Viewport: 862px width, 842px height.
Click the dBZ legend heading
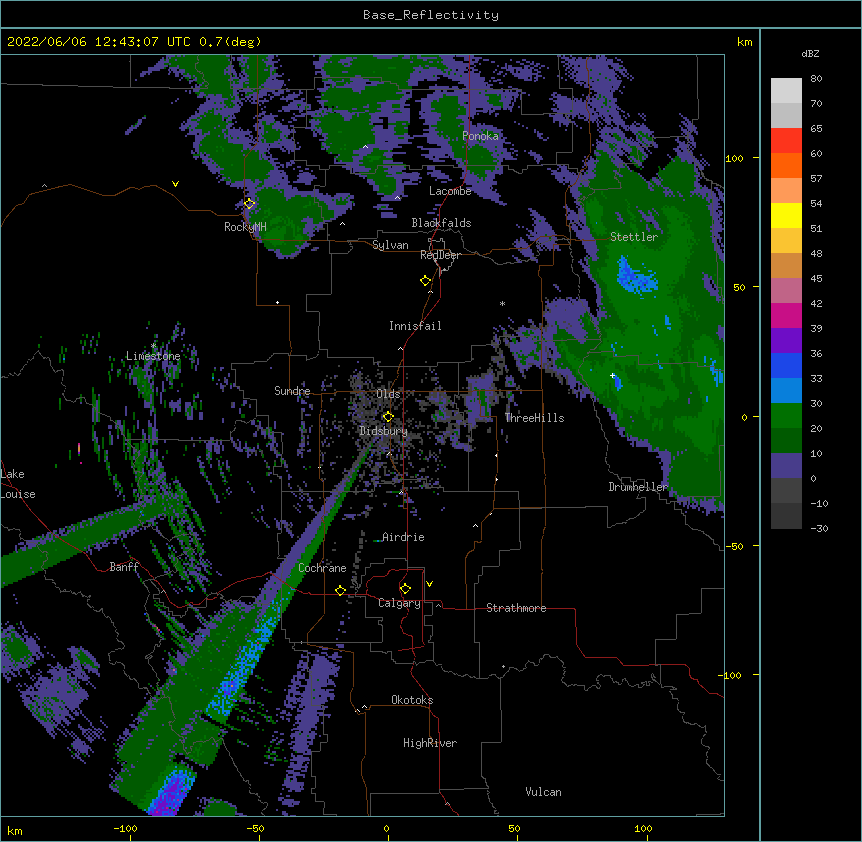coord(810,54)
